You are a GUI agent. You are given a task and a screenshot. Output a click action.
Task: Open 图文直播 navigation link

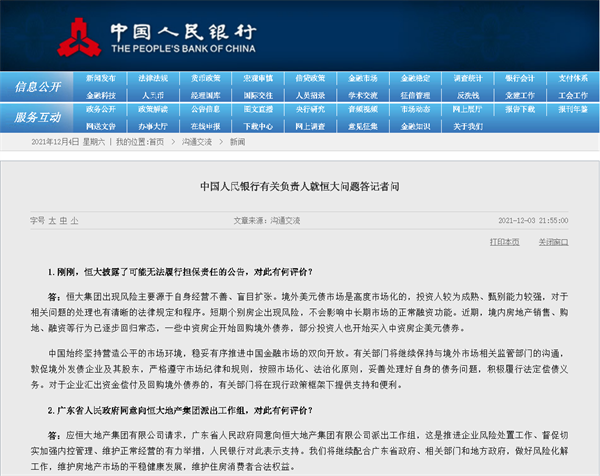click(258, 109)
